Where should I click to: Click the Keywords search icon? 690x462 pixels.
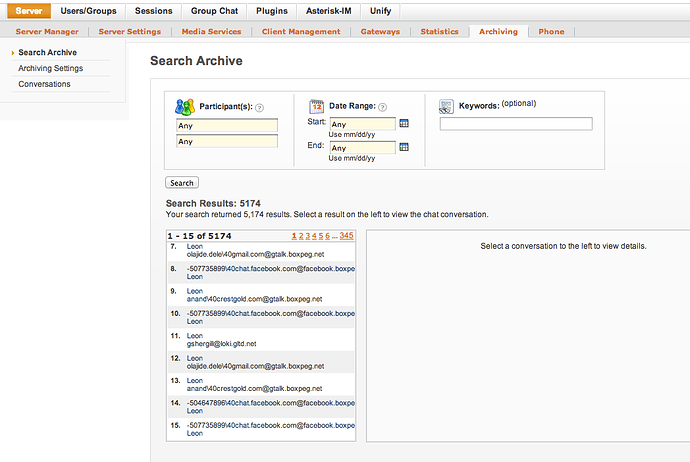pos(446,106)
